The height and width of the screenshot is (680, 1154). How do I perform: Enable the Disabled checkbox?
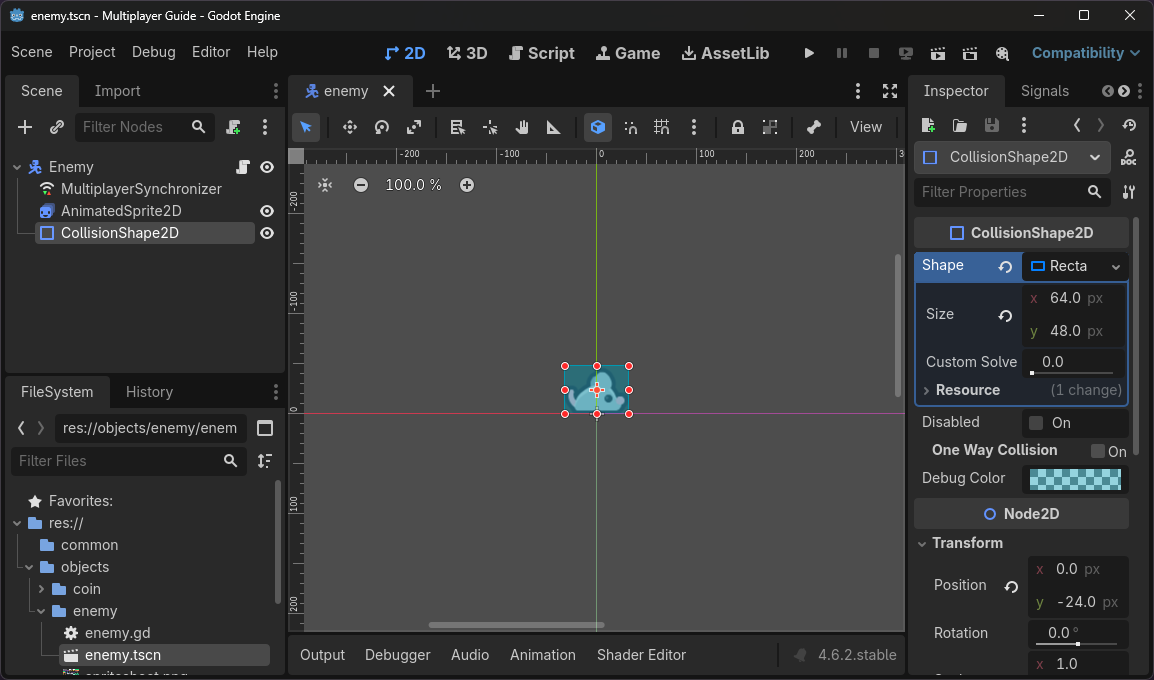pyautogui.click(x=1036, y=423)
